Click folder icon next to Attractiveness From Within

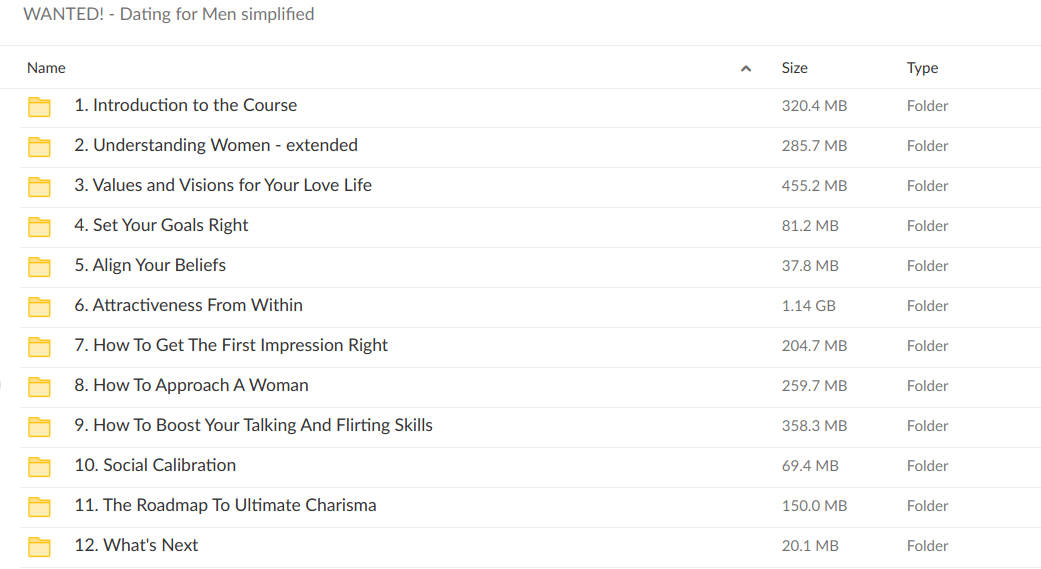[39, 307]
